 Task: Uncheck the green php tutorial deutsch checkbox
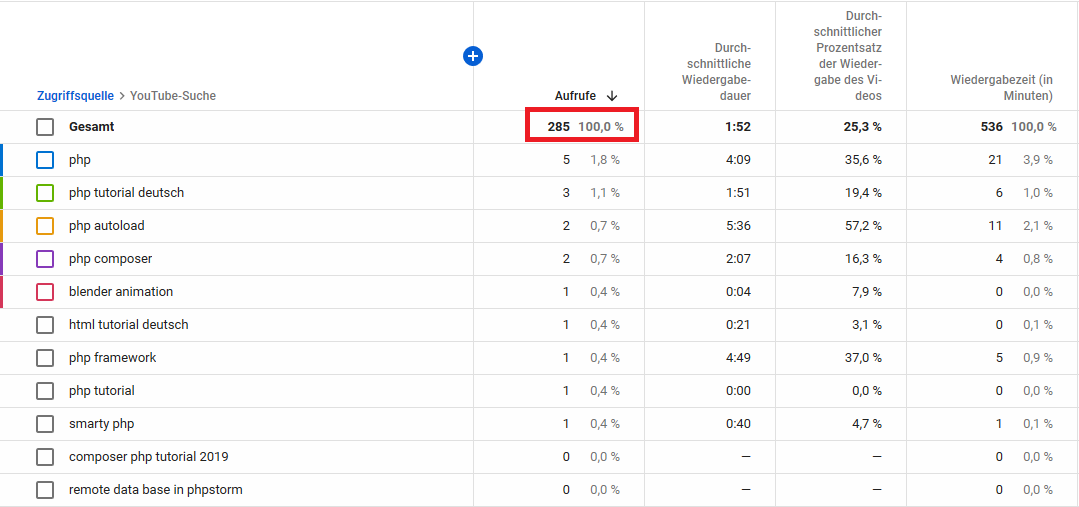(45, 193)
